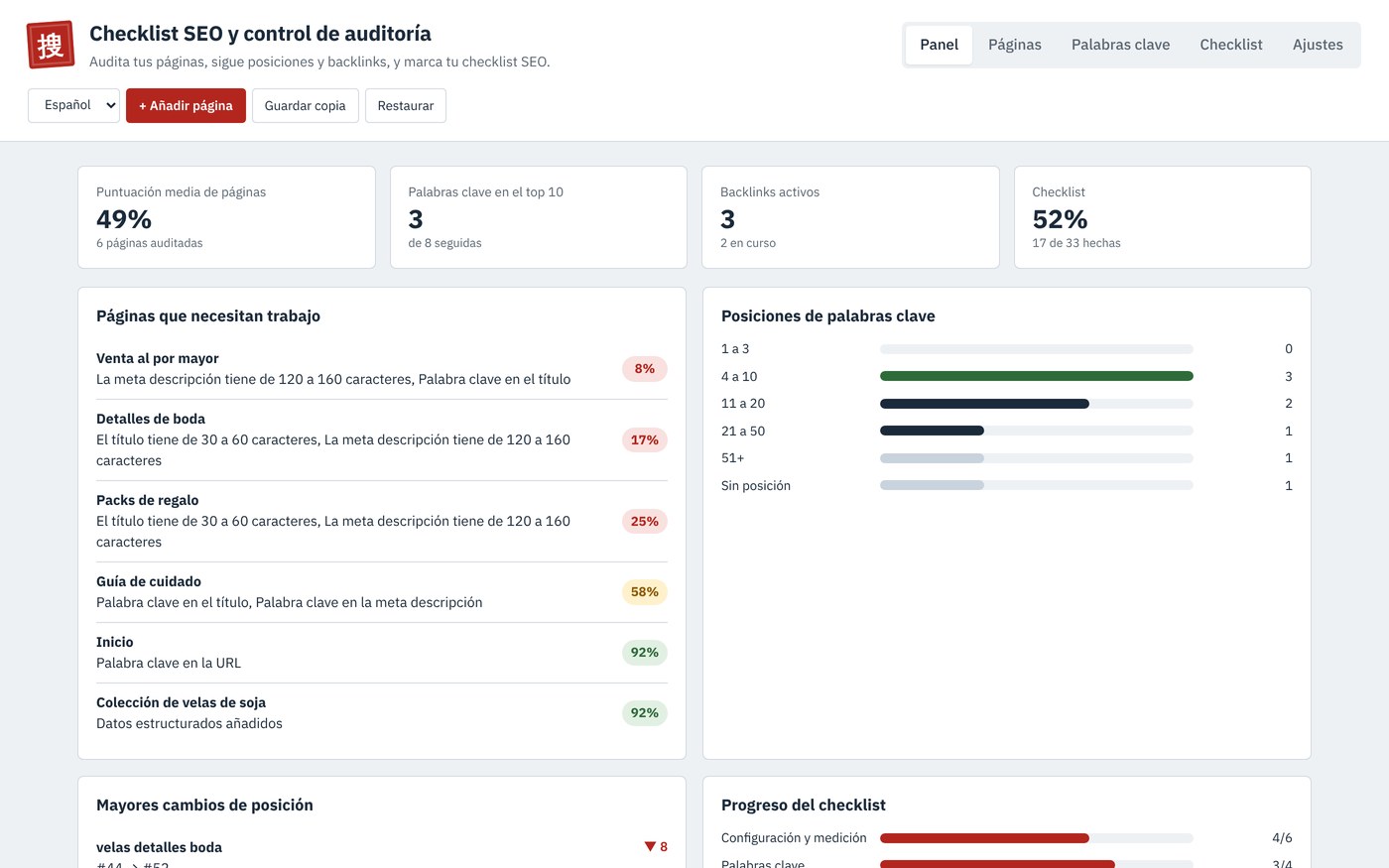Open the Packs de regalo page row
This screenshot has width=1389, height=868.
click(382, 521)
